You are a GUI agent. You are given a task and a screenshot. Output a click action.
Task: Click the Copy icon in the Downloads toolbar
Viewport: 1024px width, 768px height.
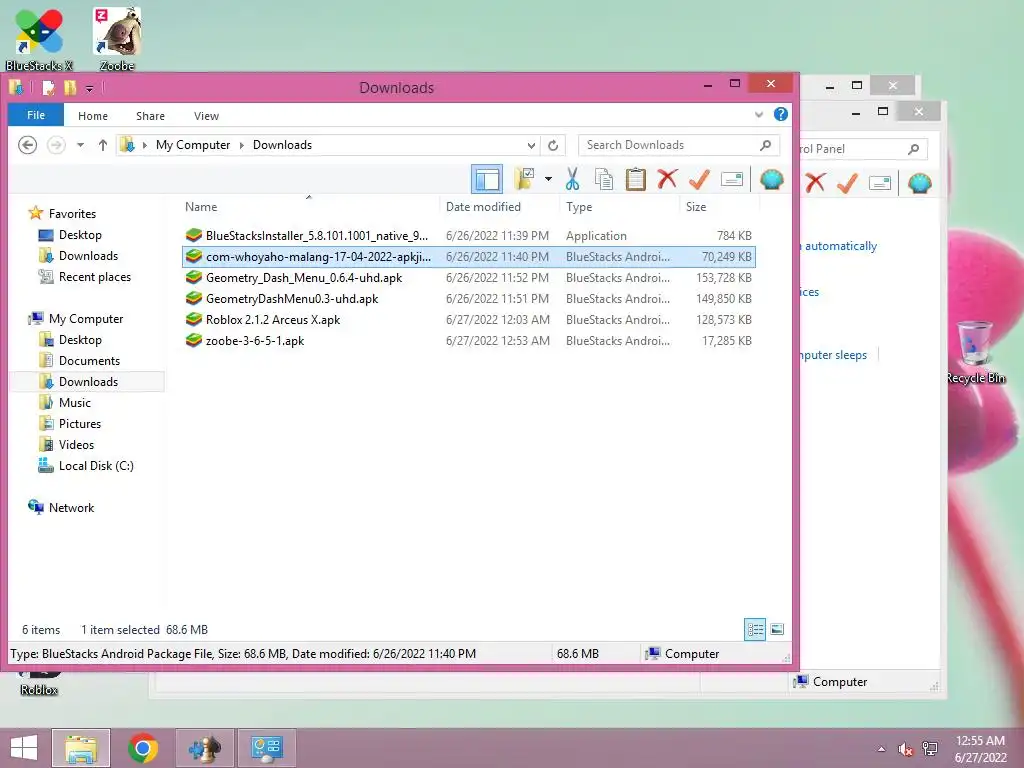(x=603, y=179)
